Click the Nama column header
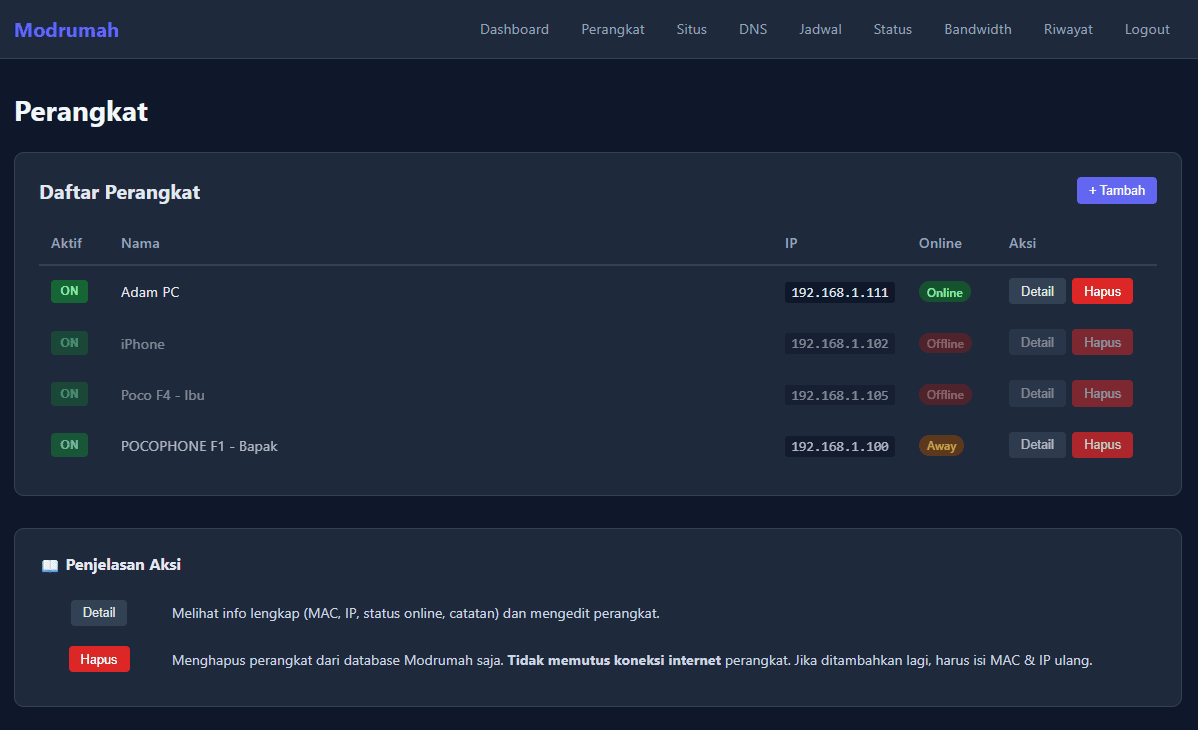 [x=140, y=243]
